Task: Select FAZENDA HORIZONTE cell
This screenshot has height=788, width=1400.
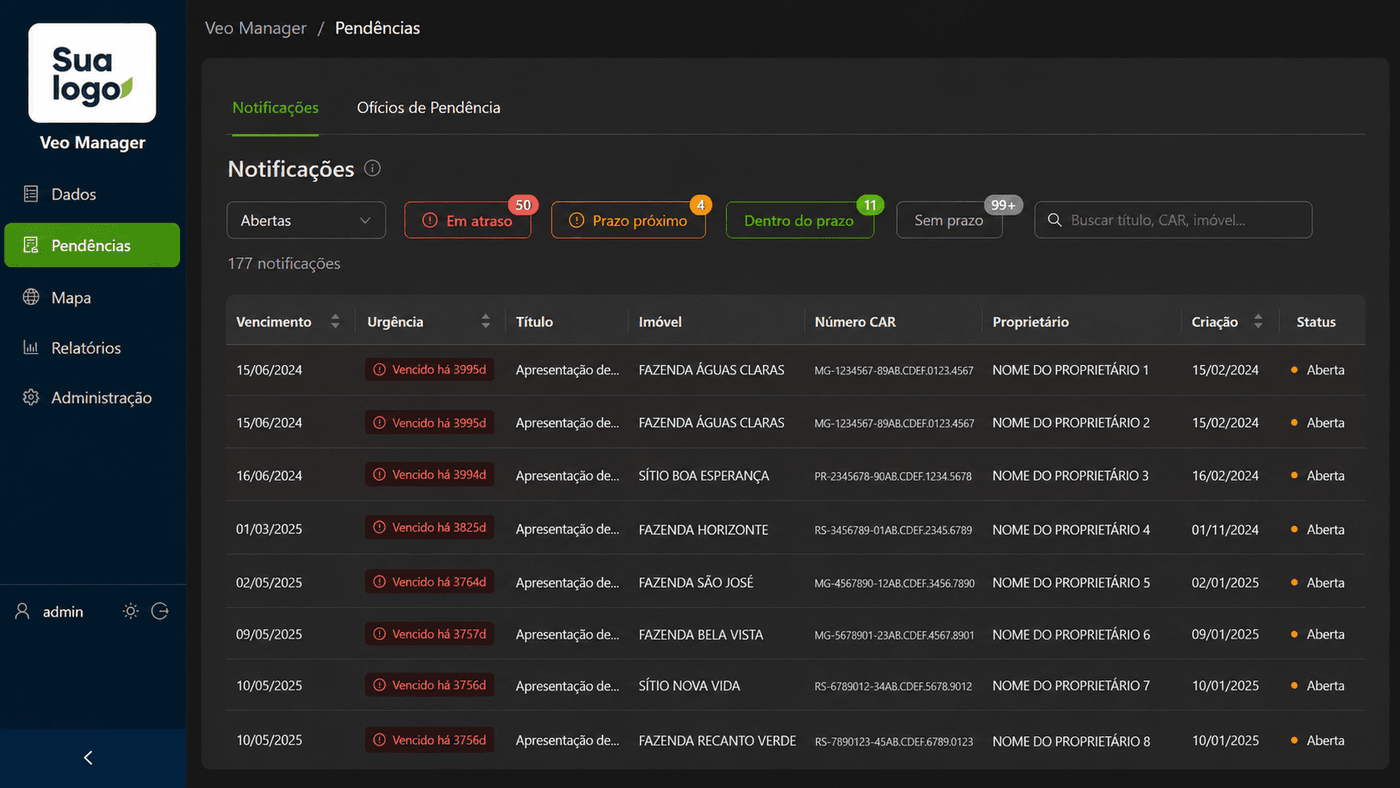Action: [704, 530]
